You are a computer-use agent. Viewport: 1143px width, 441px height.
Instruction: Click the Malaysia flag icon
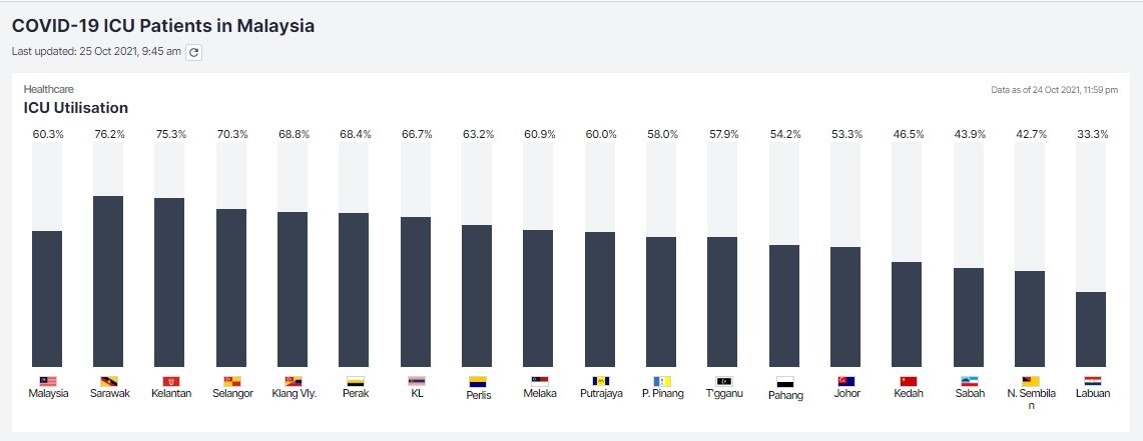pos(48,381)
